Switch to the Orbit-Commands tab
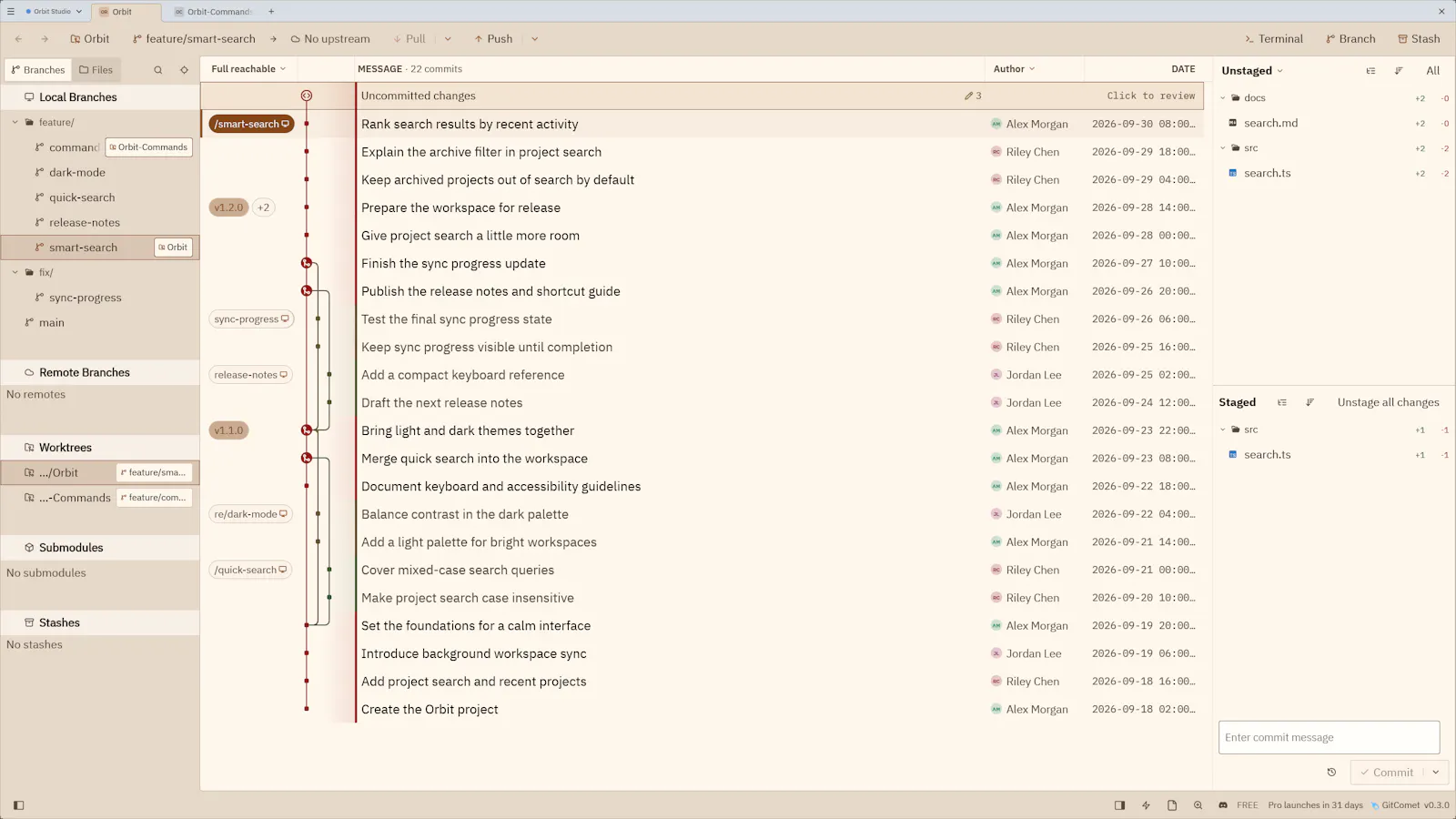Image resolution: width=1456 pixels, height=819 pixels. (212, 12)
